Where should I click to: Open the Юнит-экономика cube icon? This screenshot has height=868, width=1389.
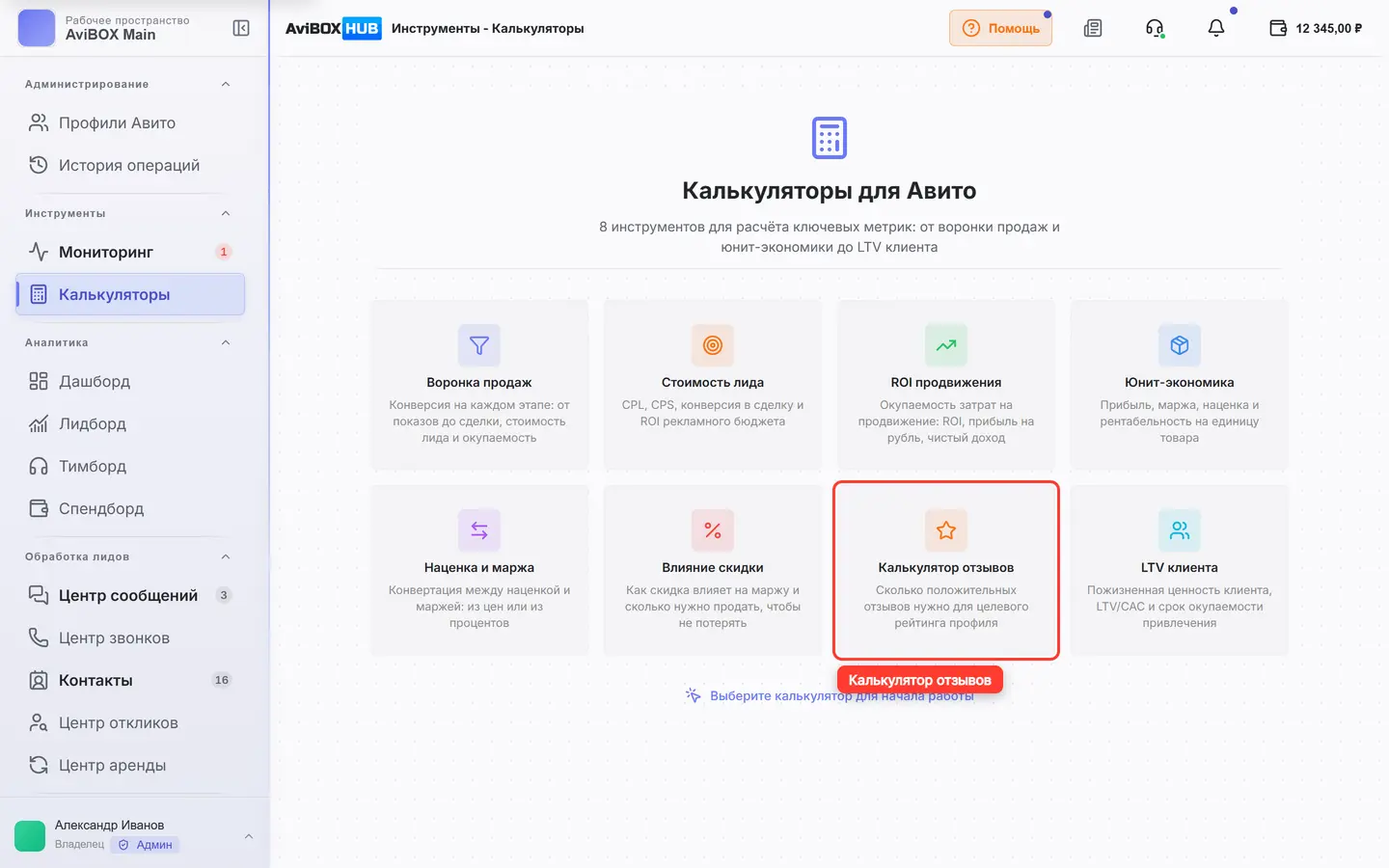(x=1180, y=345)
